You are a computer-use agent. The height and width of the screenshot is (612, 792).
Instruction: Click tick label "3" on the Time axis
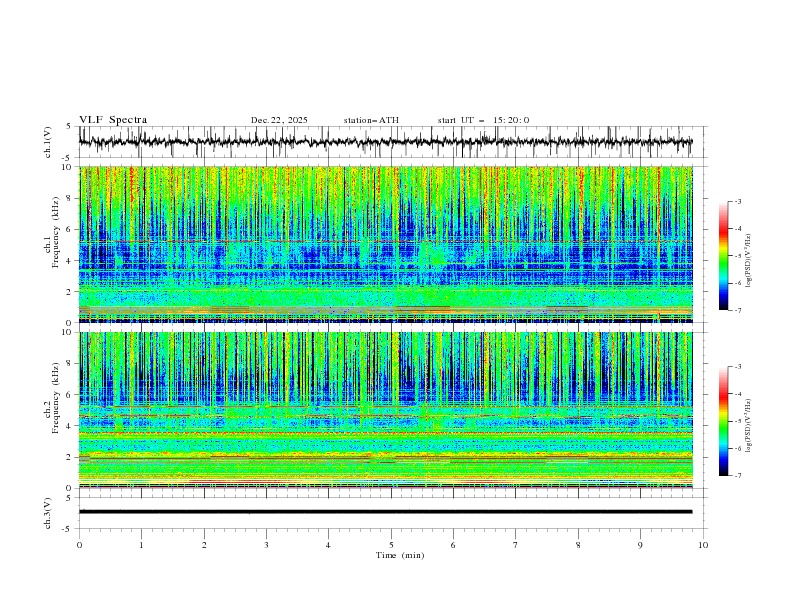pos(266,545)
